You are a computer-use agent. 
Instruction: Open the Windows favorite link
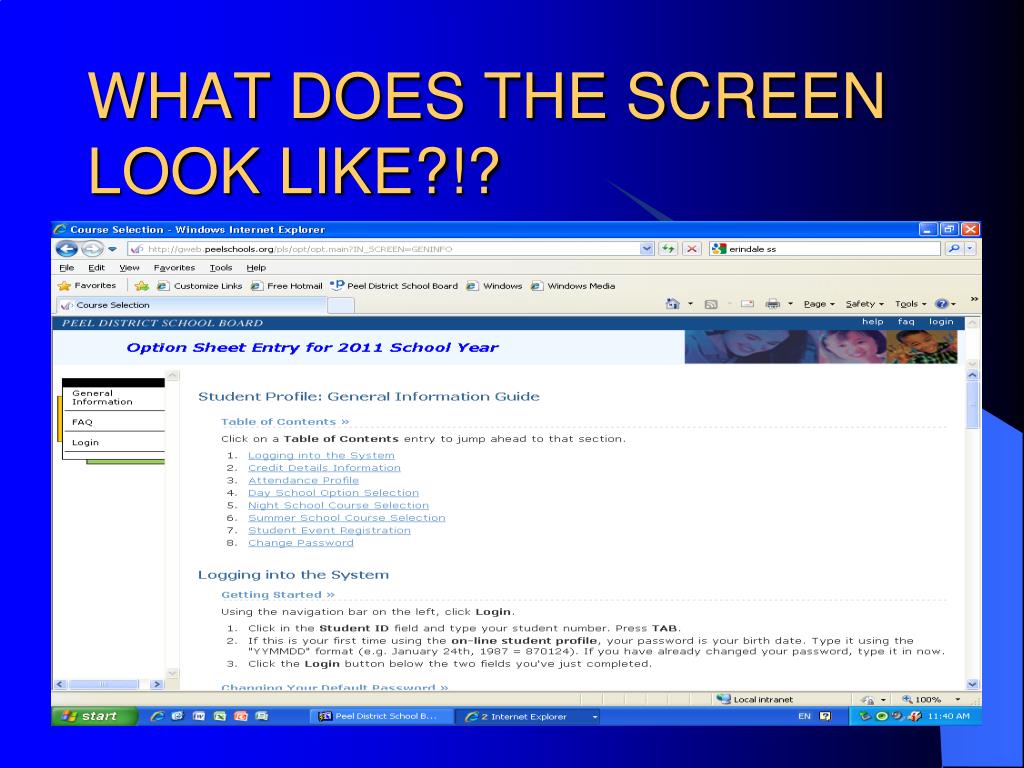494,286
